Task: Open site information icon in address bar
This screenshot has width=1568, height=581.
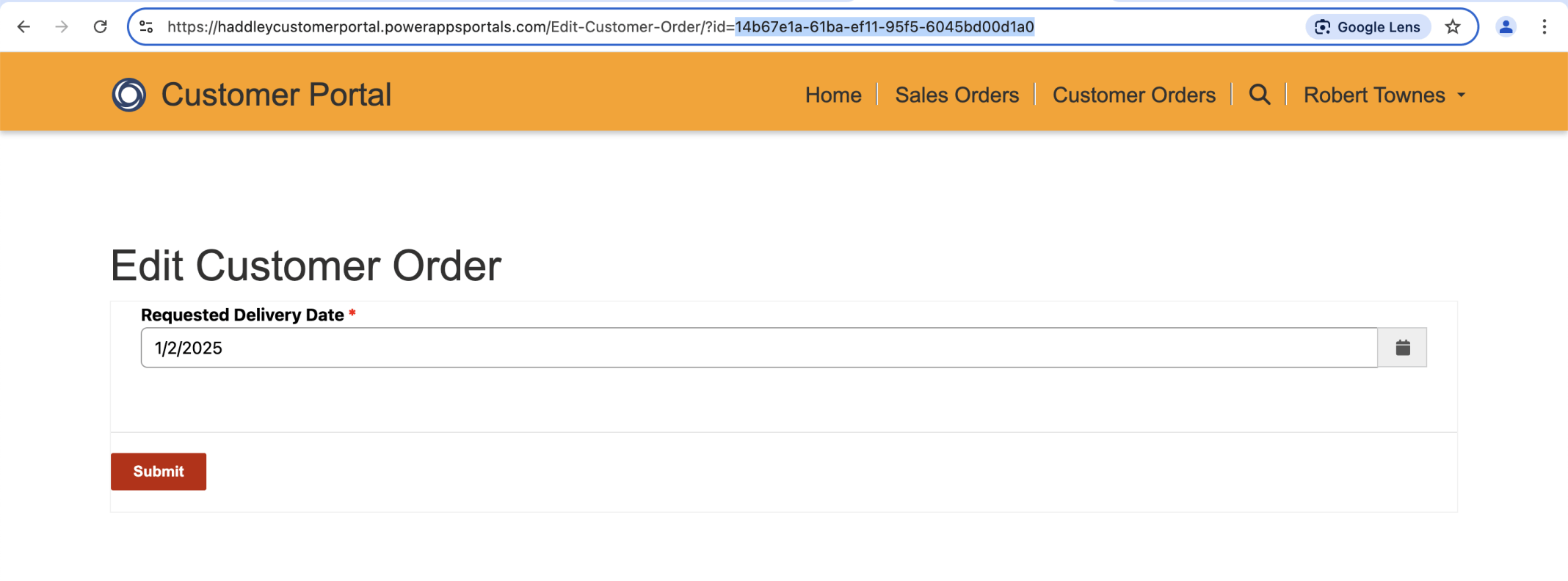Action: [146, 27]
